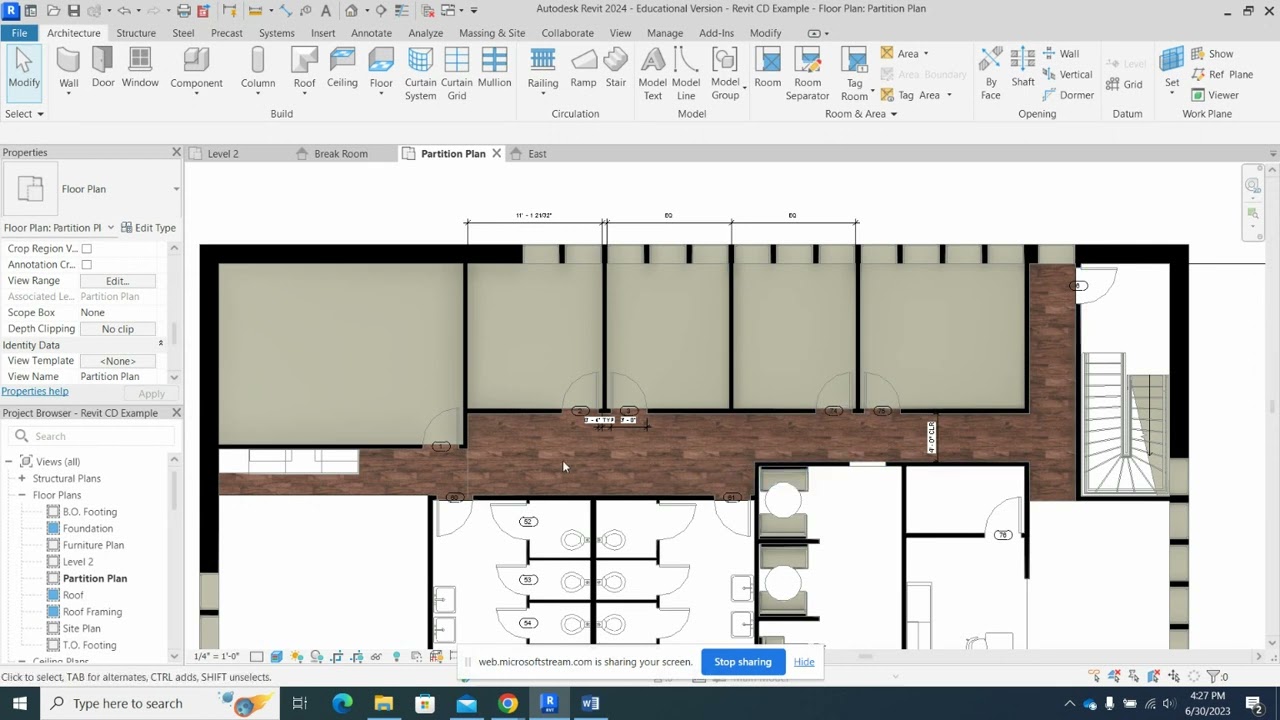Click the Hide link on sharing bar

click(804, 662)
